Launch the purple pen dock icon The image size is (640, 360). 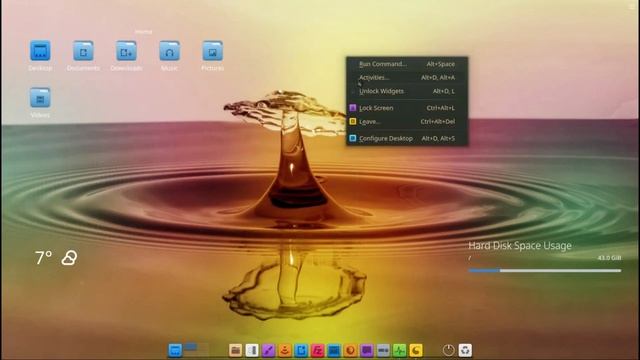point(268,350)
